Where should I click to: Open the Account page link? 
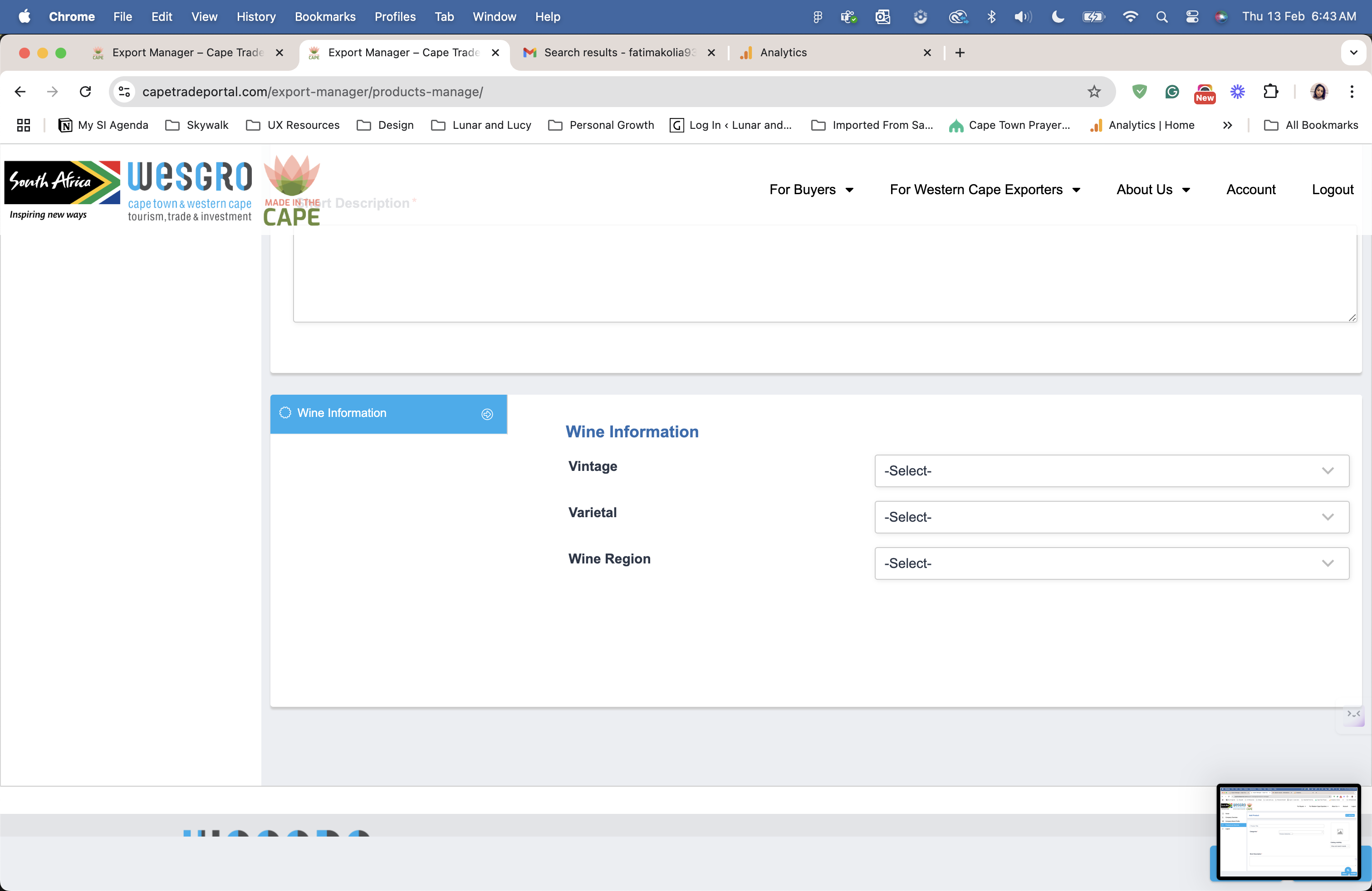click(x=1250, y=190)
